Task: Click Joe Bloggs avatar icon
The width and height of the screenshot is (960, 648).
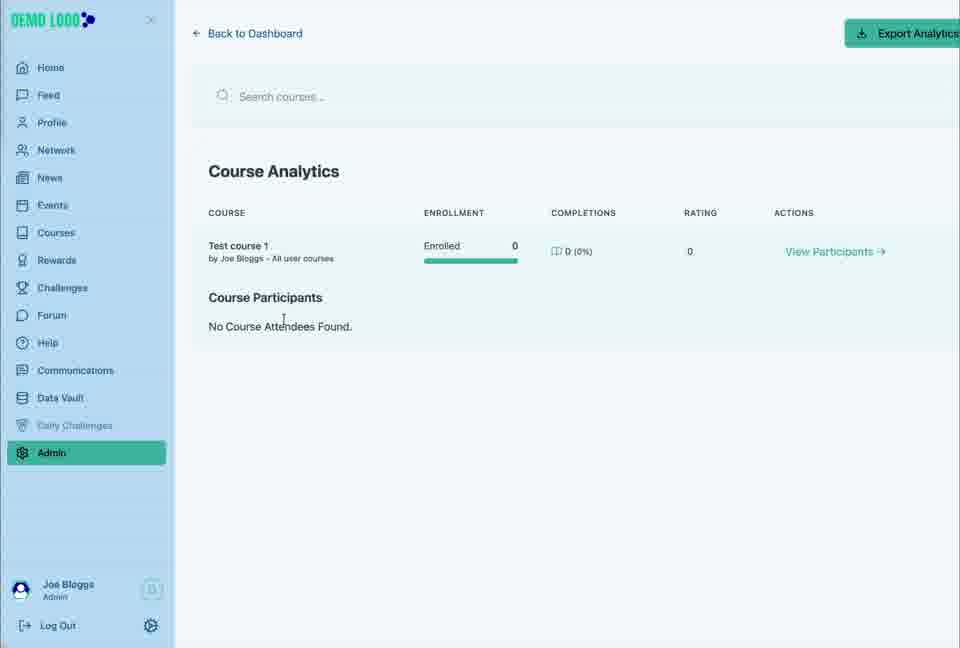Action: (21, 589)
